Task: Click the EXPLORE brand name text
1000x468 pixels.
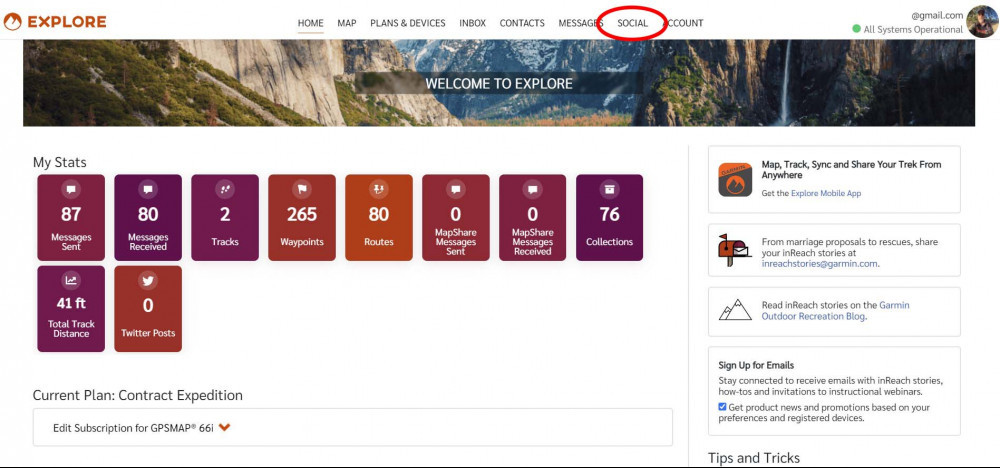Action: pos(67,22)
